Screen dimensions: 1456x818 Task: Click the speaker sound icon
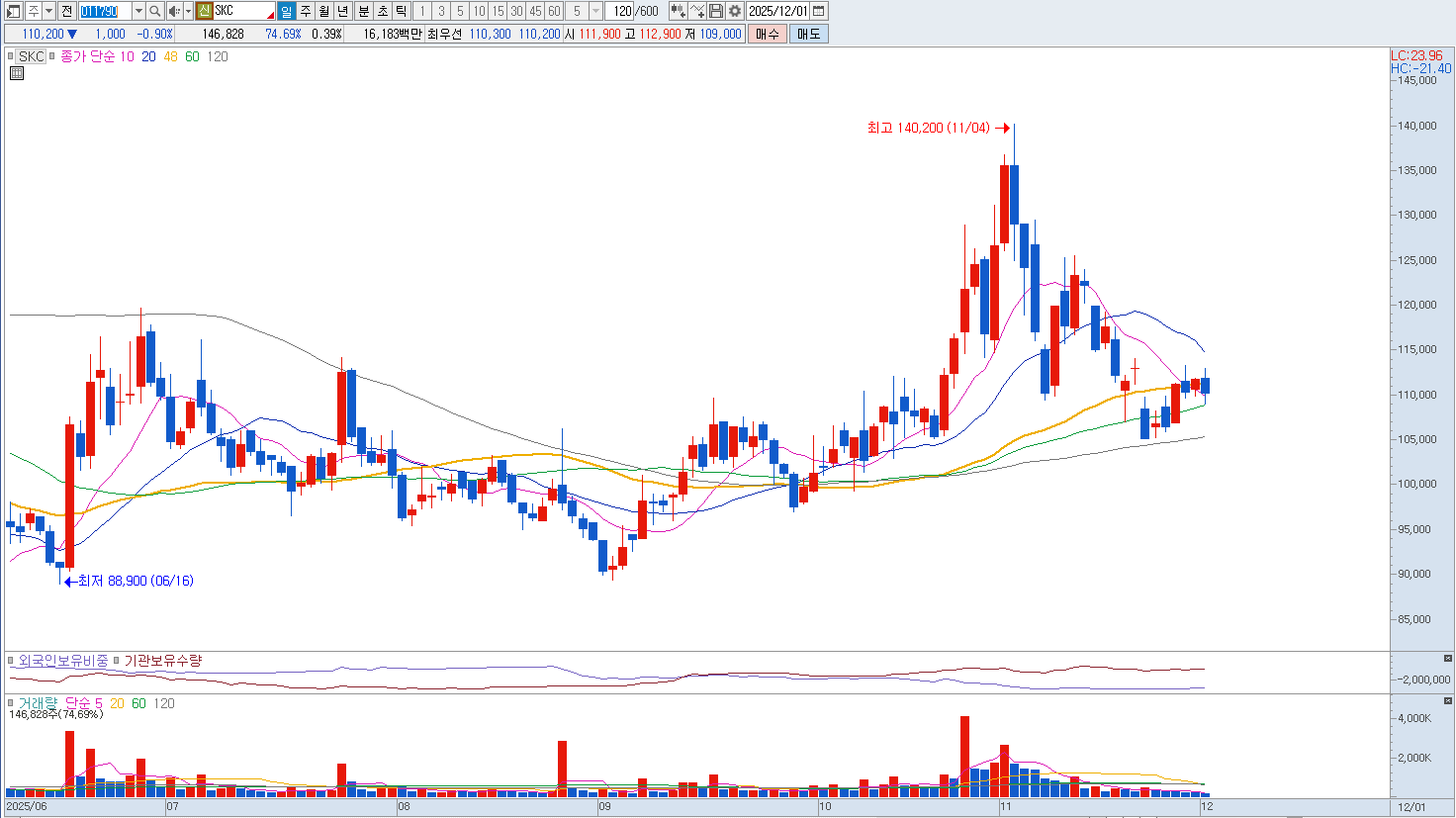point(174,11)
